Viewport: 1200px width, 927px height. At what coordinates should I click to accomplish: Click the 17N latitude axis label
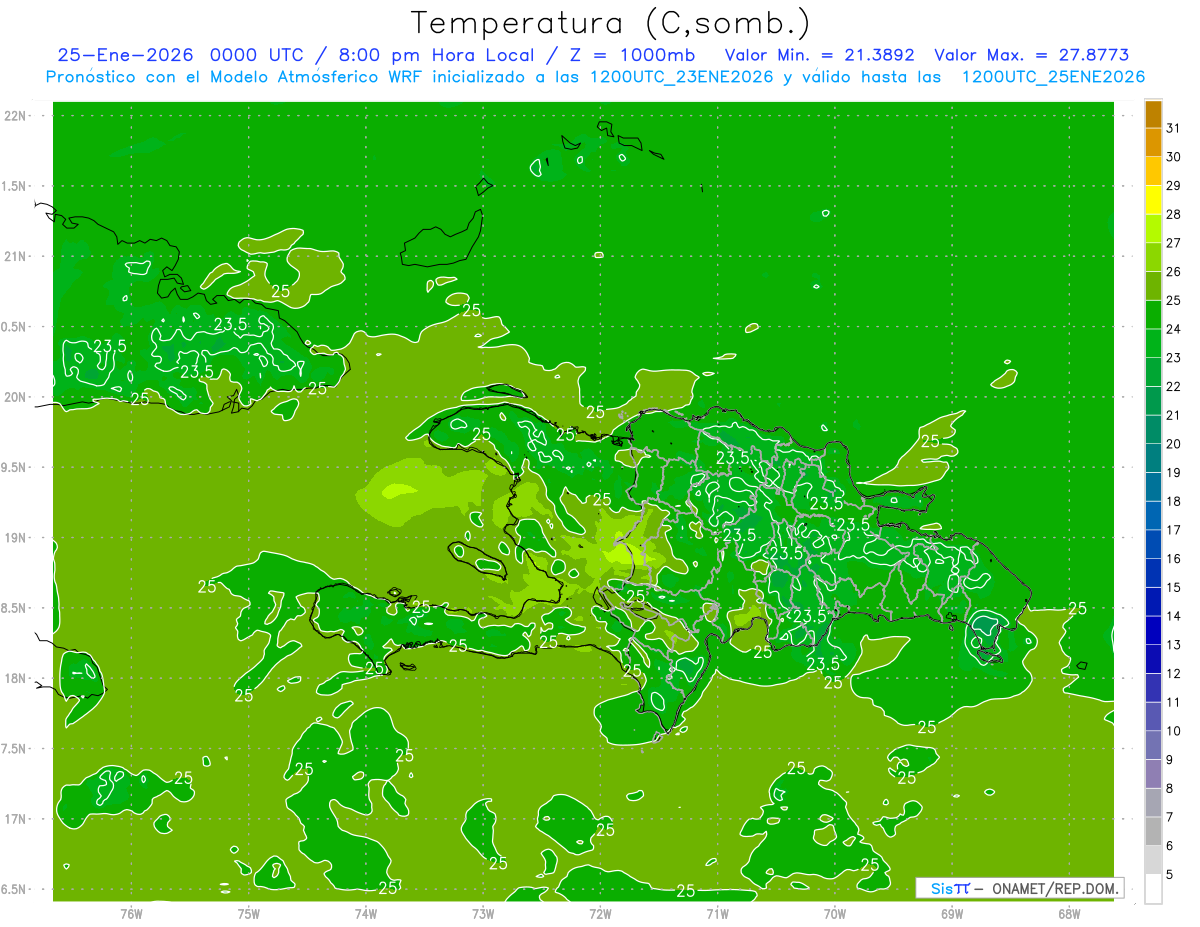coord(16,819)
